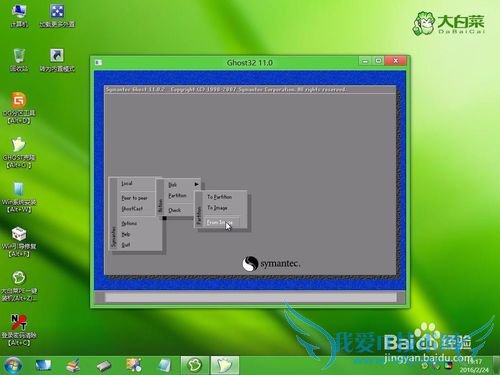Open the desktop shortcut right of Recycle Bin
The image size is (500, 375).
pos(57,60)
